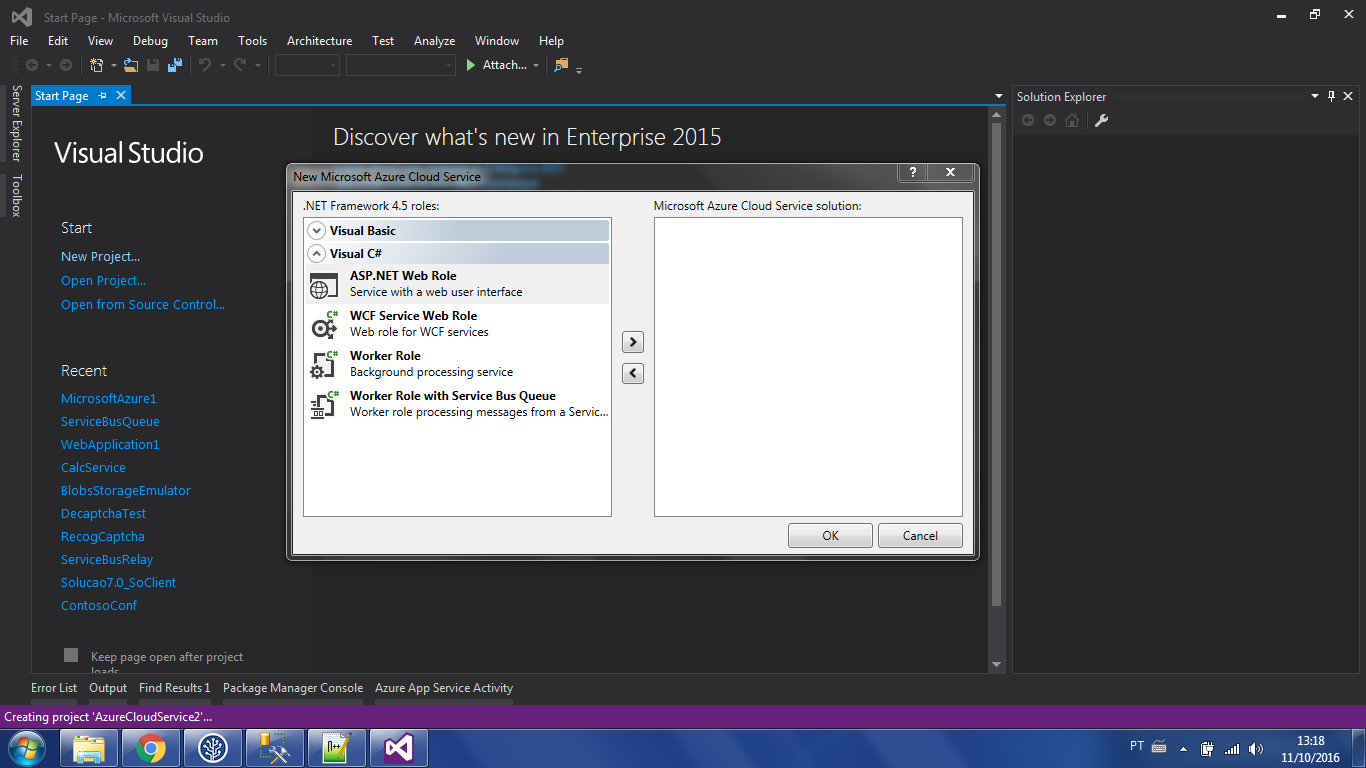The width and height of the screenshot is (1366, 768).
Task: Click the WCF Service Web Role icon
Action: [x=324, y=324]
